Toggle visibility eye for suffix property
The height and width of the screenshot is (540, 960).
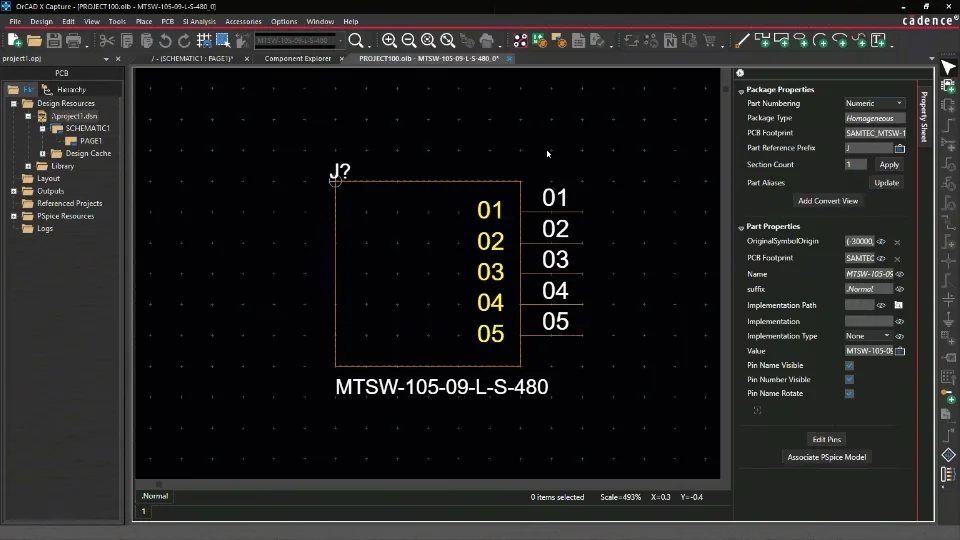pos(900,289)
